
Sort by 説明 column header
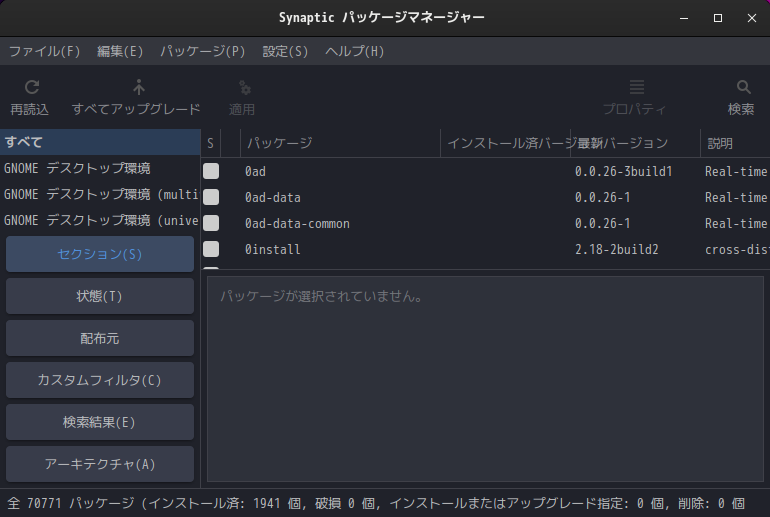tap(735, 143)
